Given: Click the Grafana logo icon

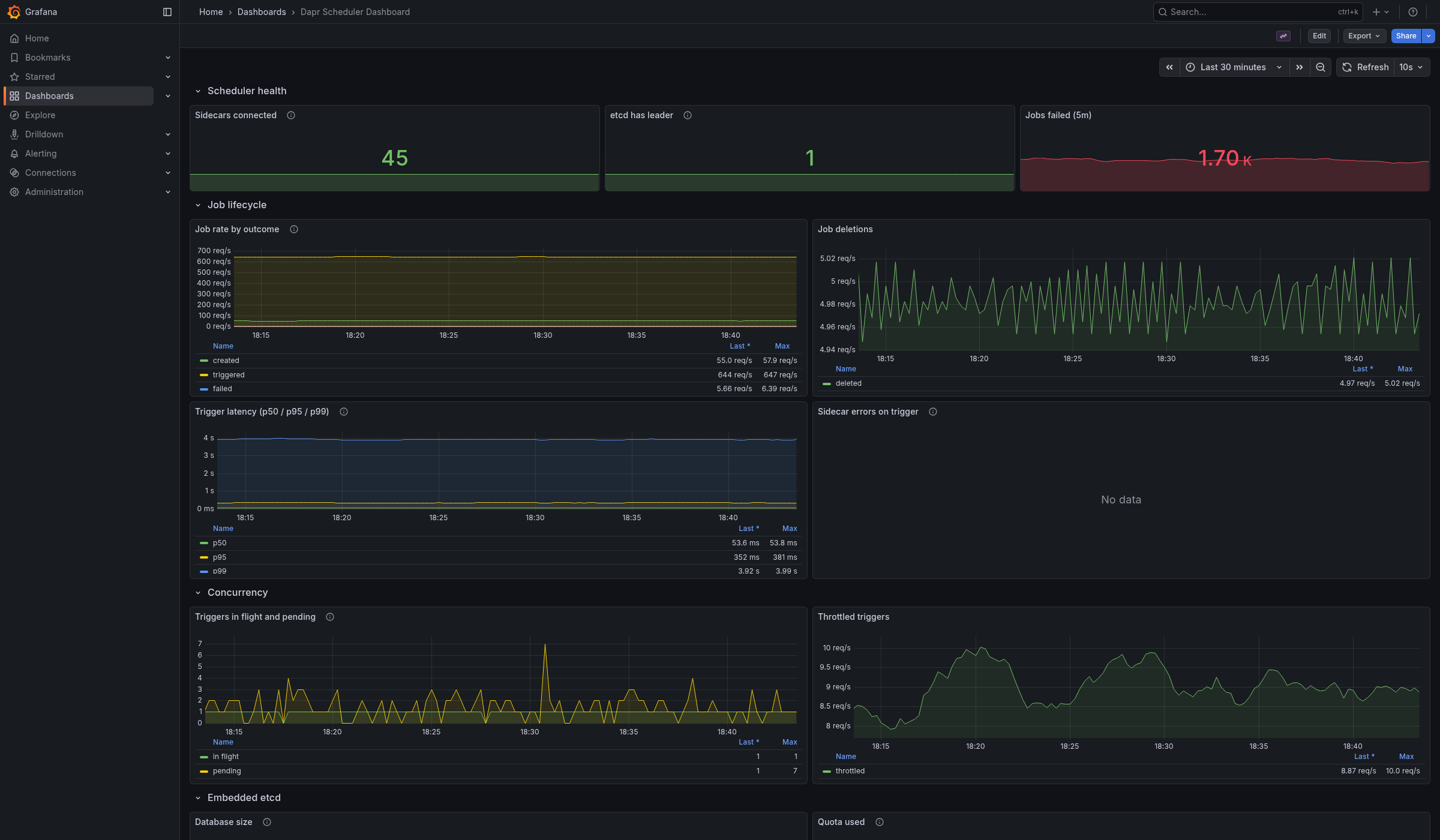Looking at the screenshot, I should [x=14, y=12].
